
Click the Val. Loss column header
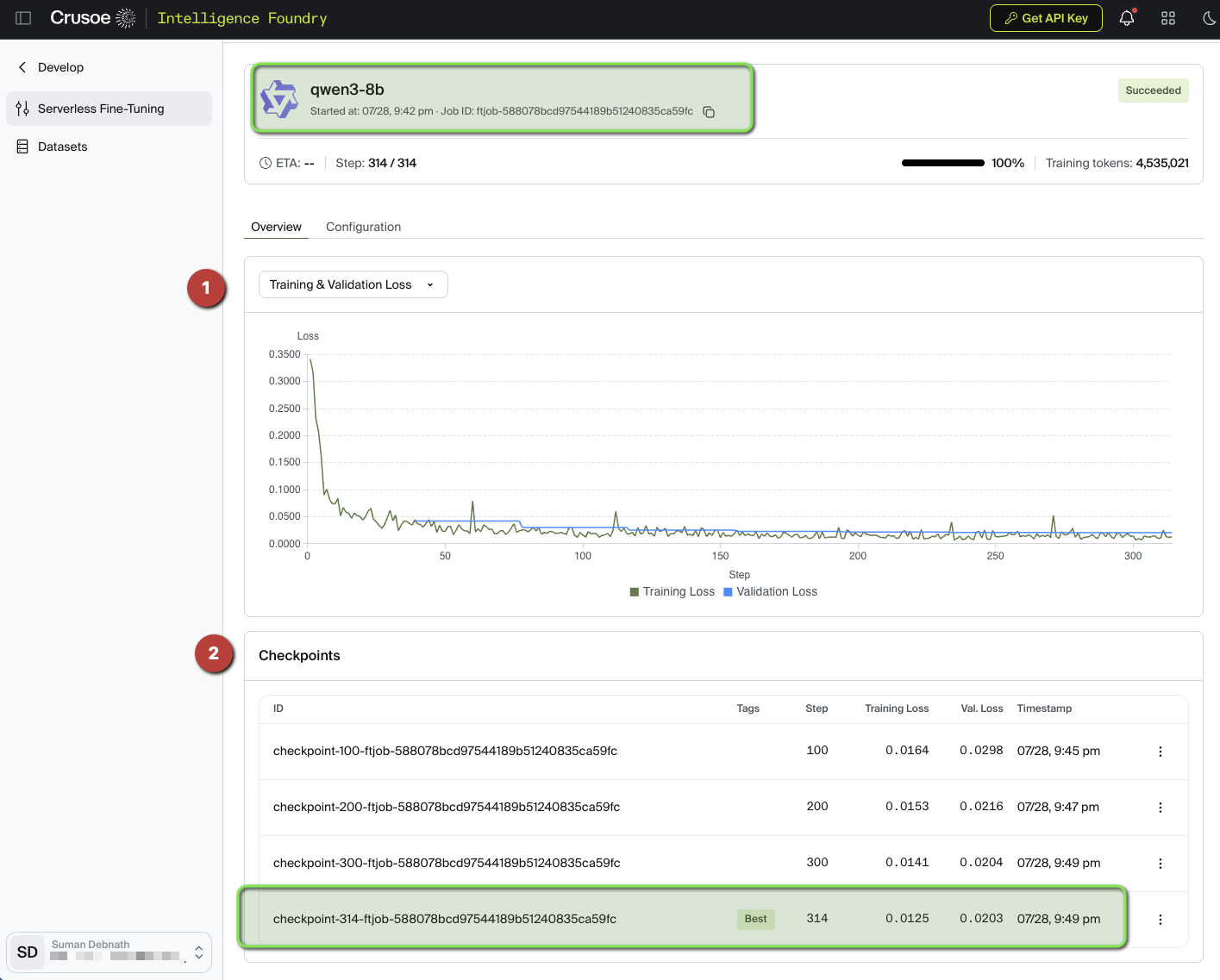pos(982,708)
